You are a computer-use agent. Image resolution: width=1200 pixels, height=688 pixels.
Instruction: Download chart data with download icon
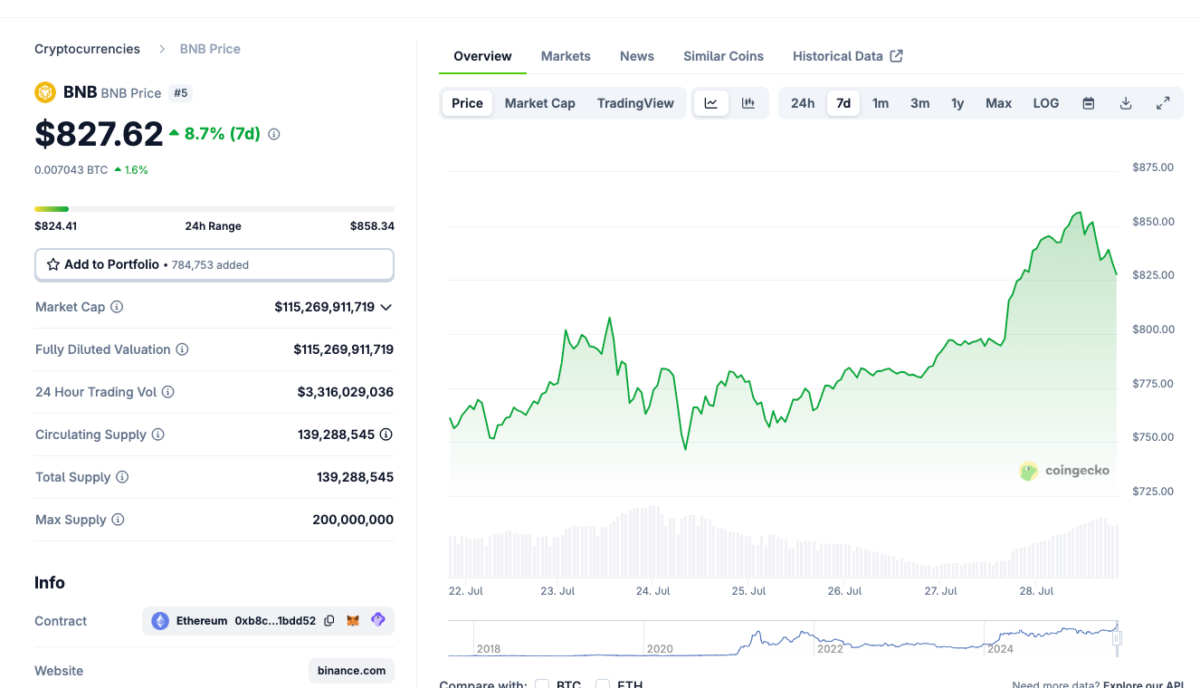click(x=1126, y=103)
